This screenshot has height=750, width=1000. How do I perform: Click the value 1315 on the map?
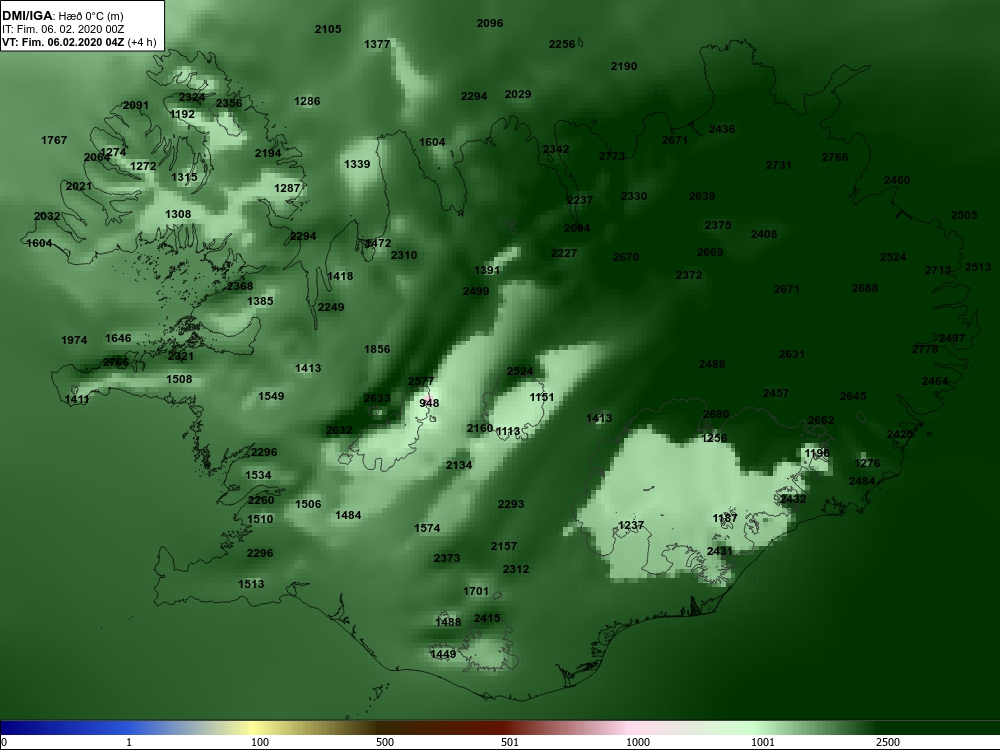(184, 177)
